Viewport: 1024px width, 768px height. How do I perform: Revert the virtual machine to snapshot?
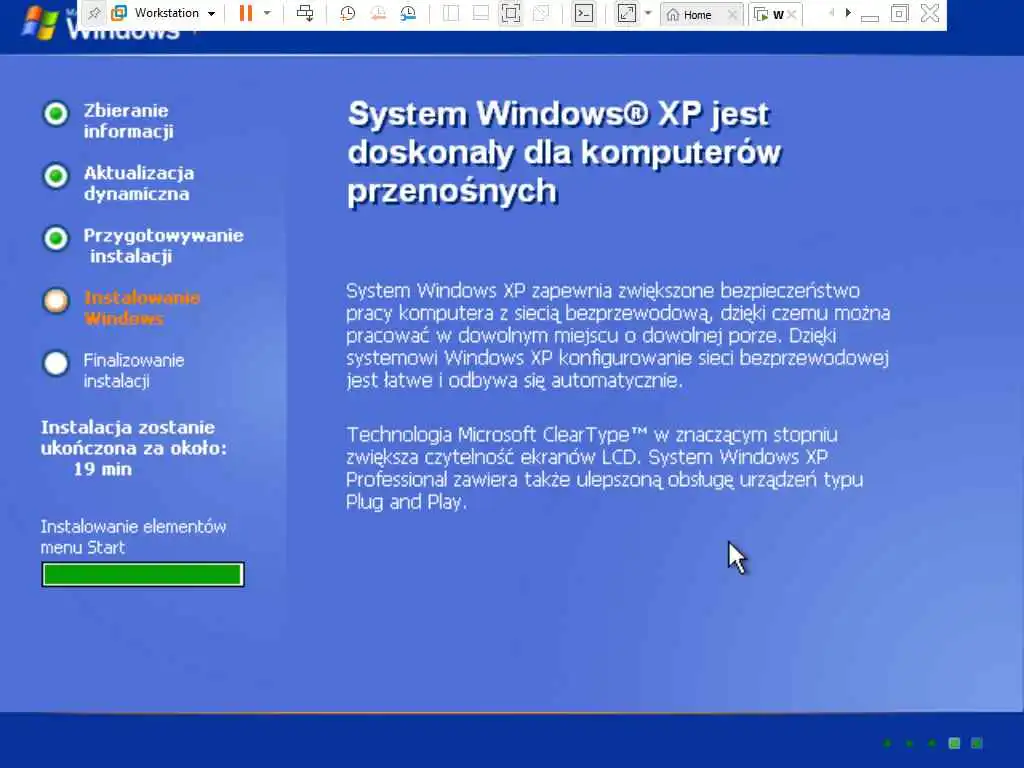tap(378, 13)
